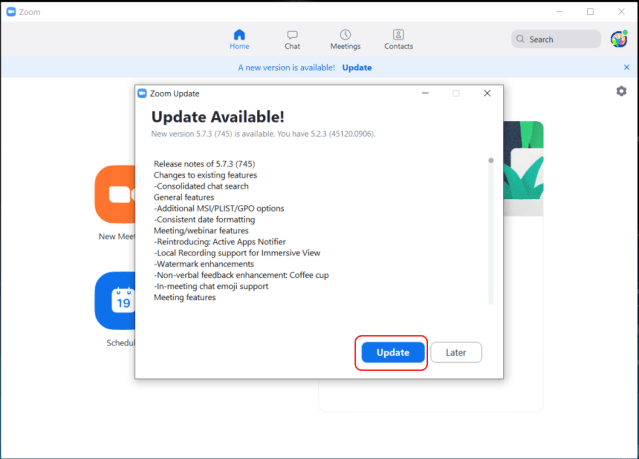The image size is (639, 459).
Task: Click the Zoom Update dialog logo icon
Action: click(142, 93)
